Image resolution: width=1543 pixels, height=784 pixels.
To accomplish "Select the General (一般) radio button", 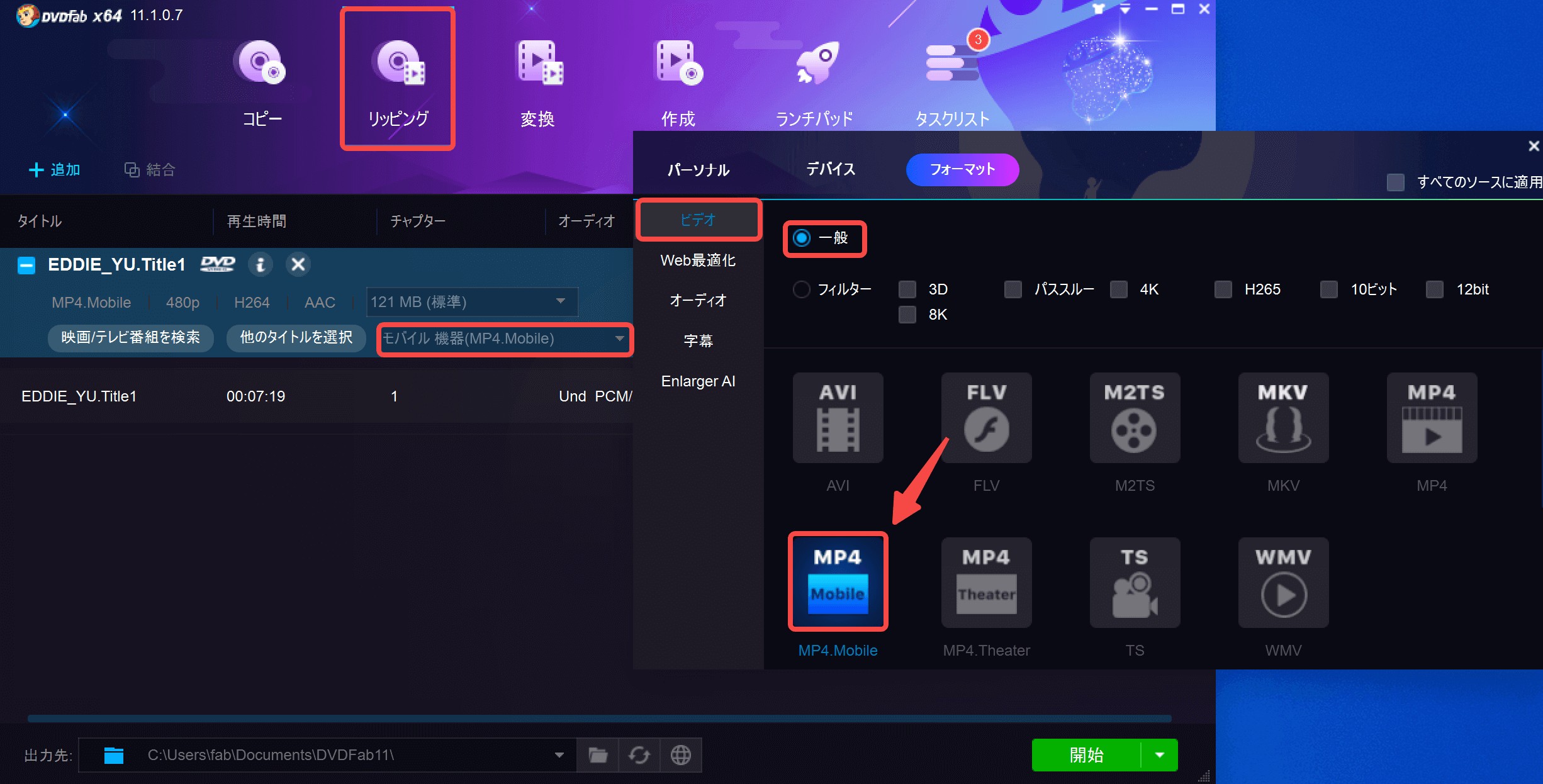I will [802, 238].
